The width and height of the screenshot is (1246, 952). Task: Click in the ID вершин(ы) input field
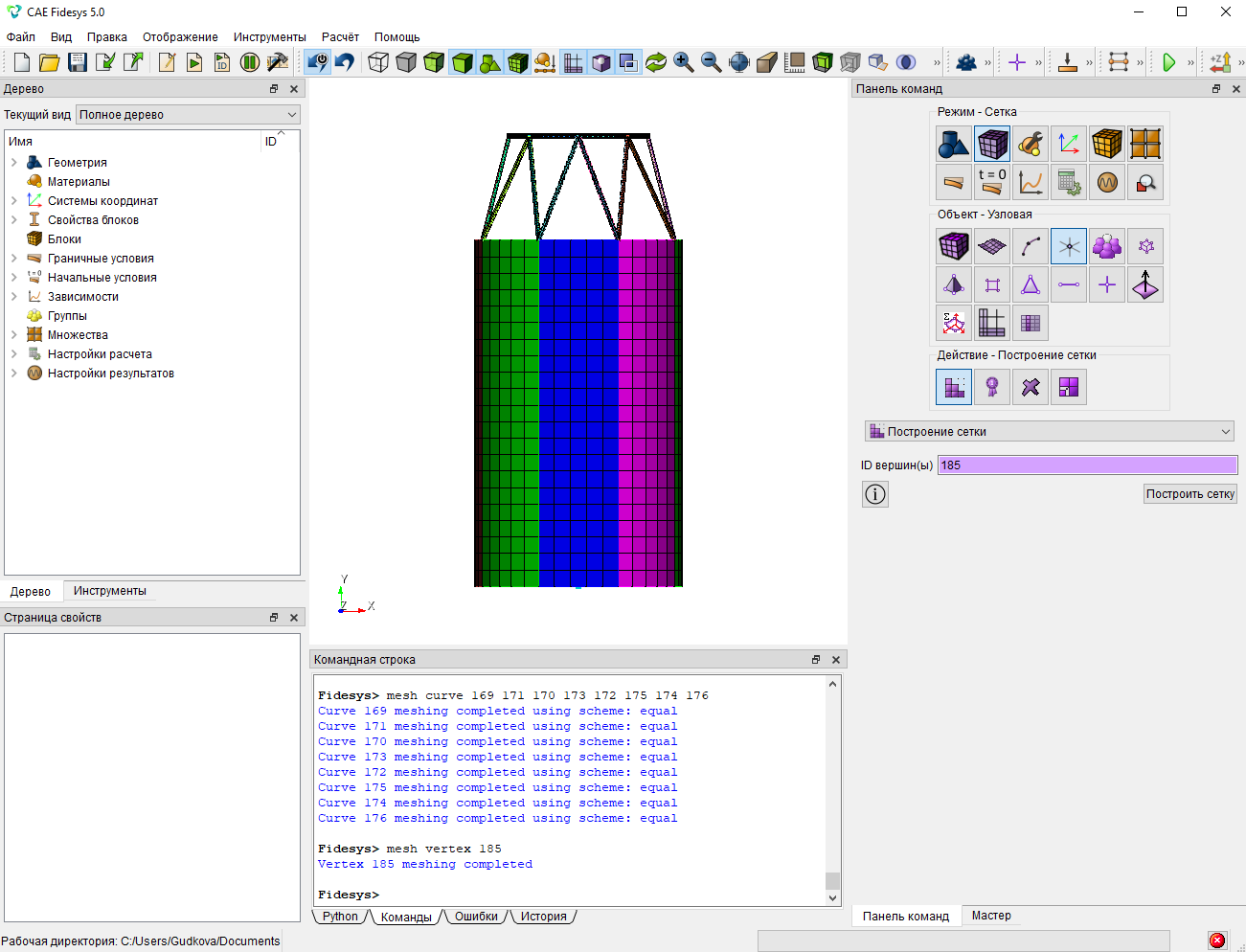point(1087,465)
